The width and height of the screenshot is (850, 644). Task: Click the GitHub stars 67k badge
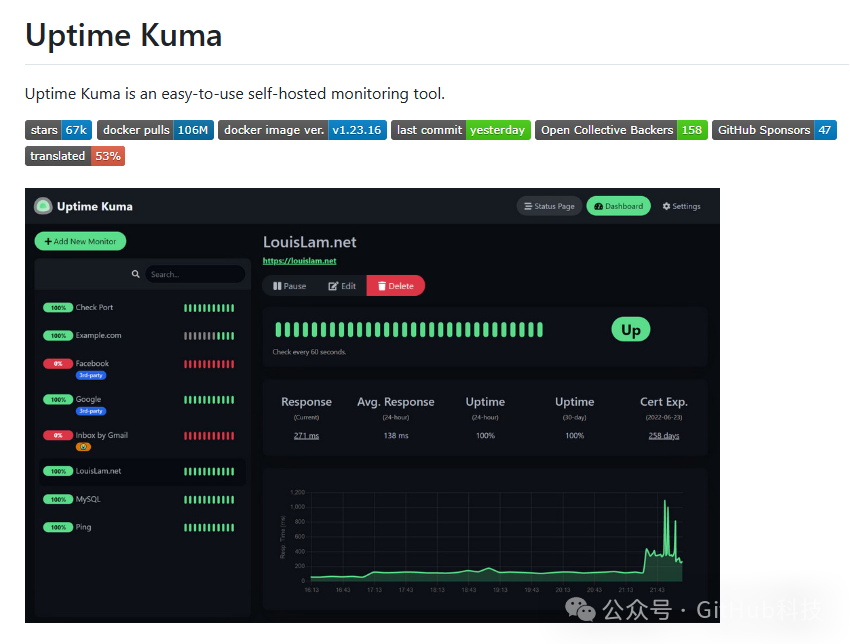pos(58,130)
